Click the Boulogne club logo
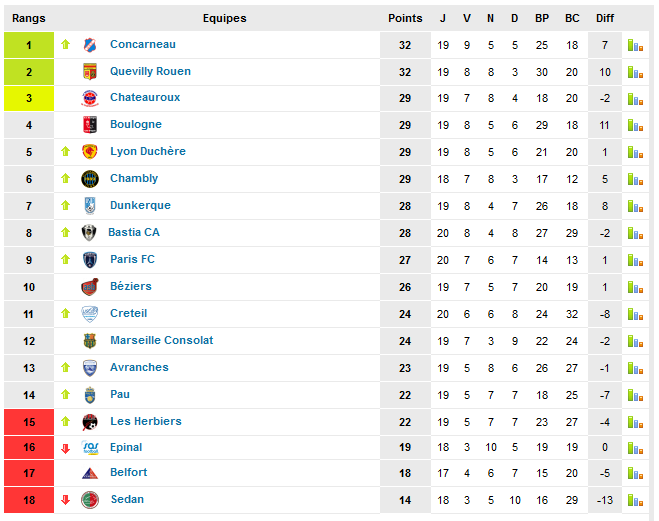 click(x=90, y=125)
